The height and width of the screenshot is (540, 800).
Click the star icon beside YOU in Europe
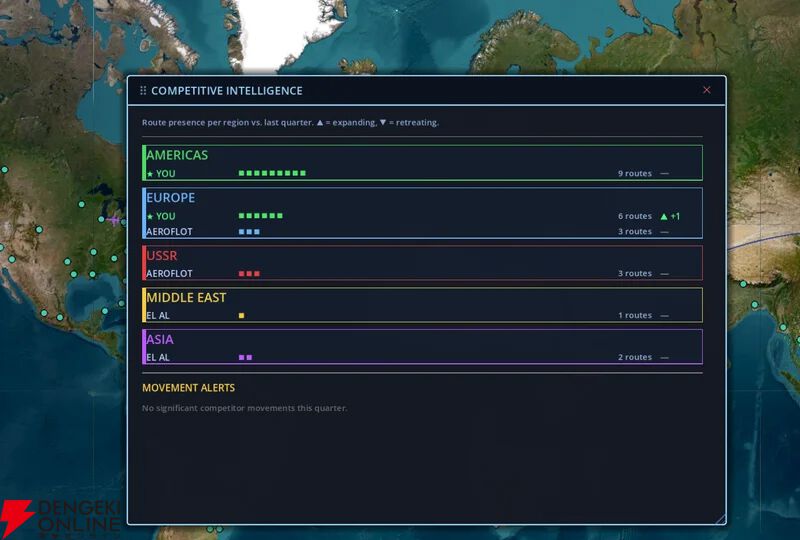pos(150,216)
